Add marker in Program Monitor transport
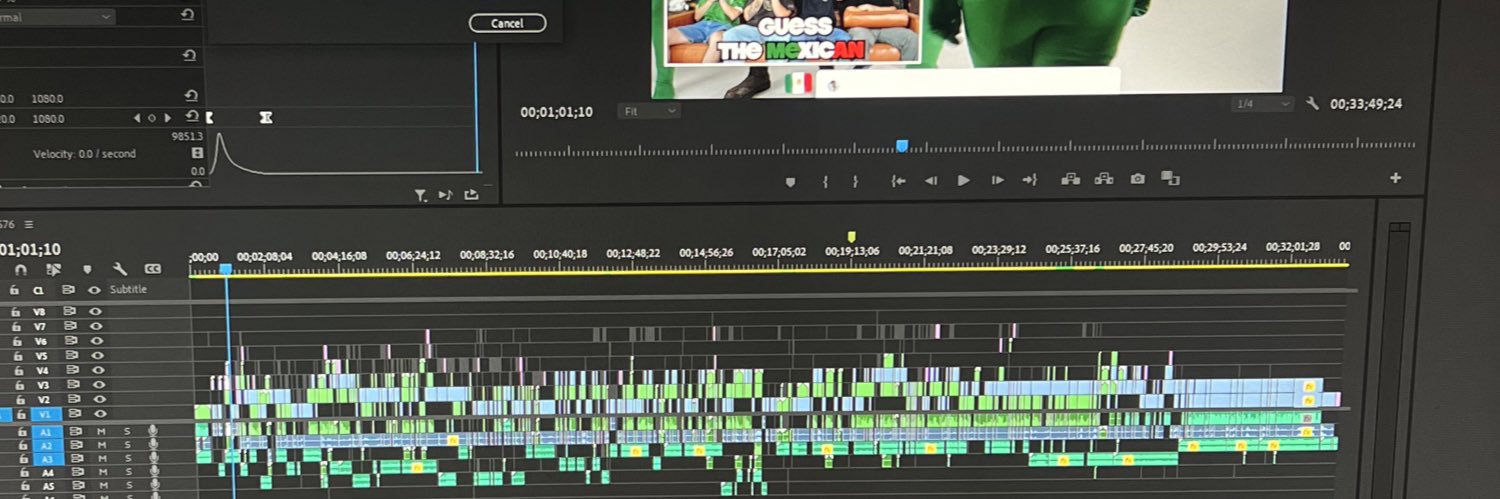The height and width of the screenshot is (499, 1500). [x=790, y=181]
